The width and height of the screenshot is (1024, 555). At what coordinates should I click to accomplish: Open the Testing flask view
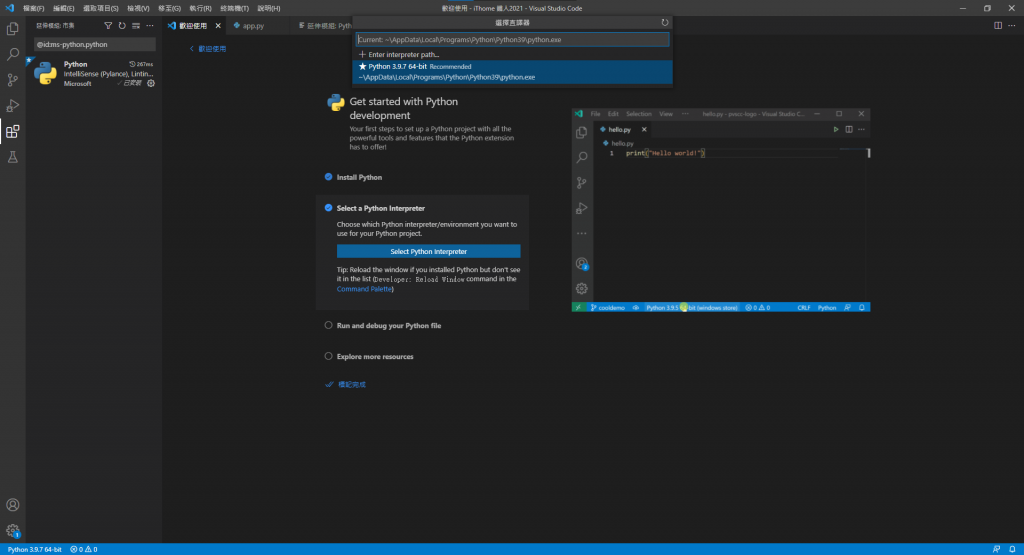point(12,157)
